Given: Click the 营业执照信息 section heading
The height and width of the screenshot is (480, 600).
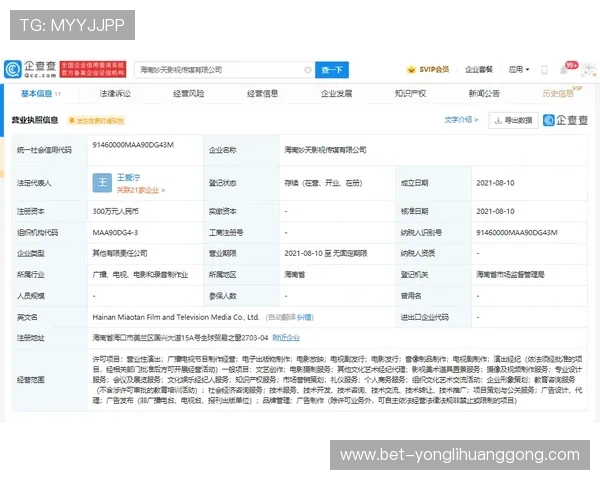Looking at the screenshot, I should click(34, 120).
